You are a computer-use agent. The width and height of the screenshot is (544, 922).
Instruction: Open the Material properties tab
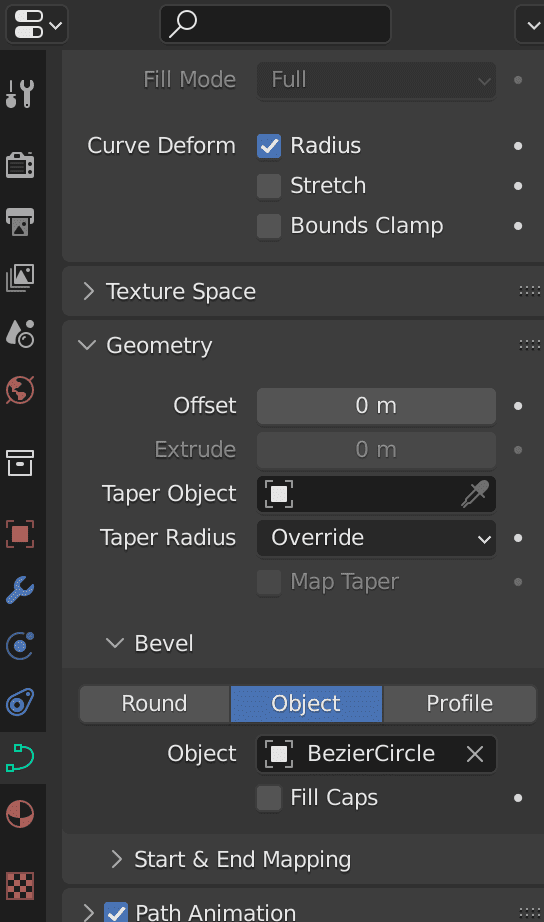point(20,814)
